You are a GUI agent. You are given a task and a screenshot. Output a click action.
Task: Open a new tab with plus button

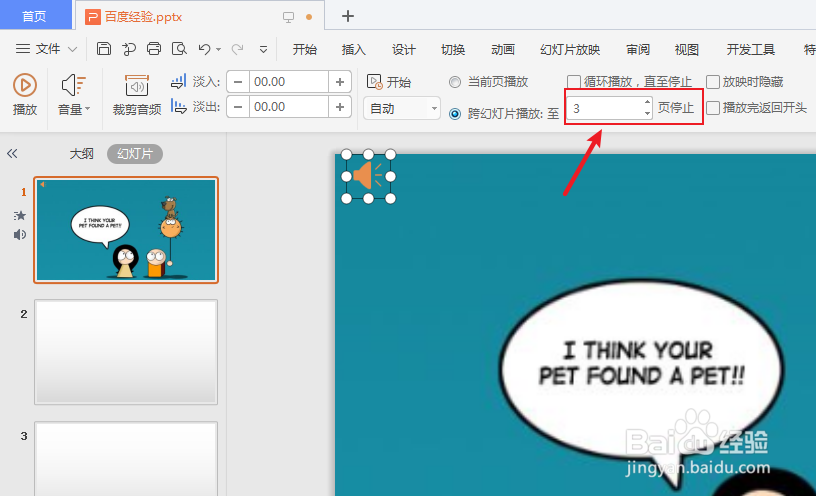[348, 17]
